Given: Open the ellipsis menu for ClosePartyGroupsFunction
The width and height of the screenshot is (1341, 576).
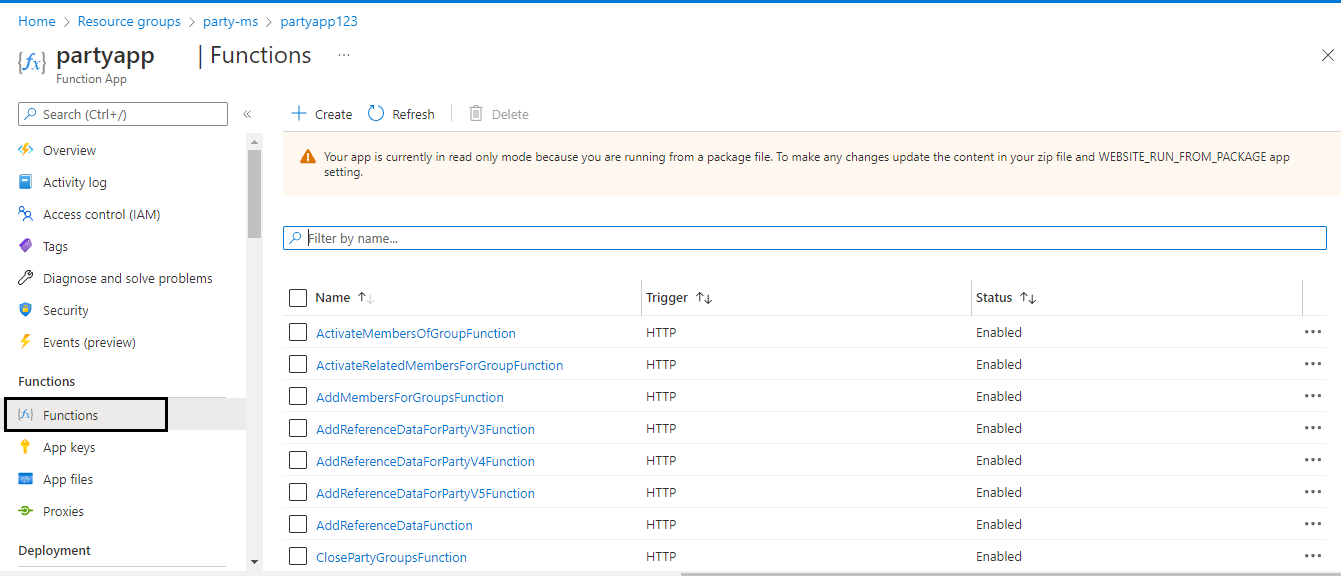Looking at the screenshot, I should (x=1313, y=556).
